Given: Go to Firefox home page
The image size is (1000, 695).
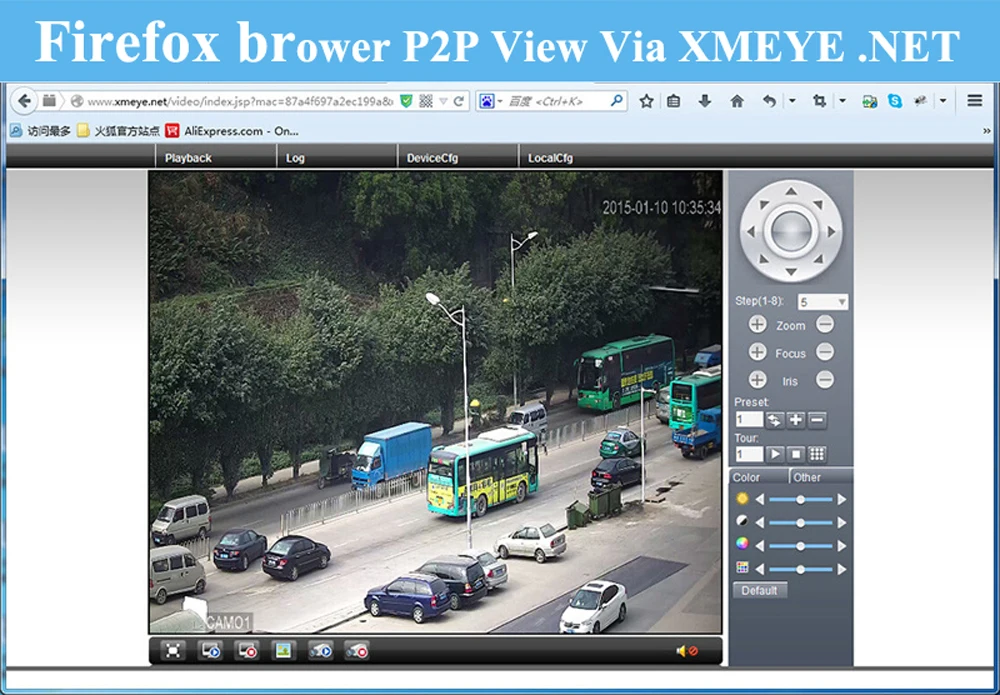Looking at the screenshot, I should [x=737, y=101].
